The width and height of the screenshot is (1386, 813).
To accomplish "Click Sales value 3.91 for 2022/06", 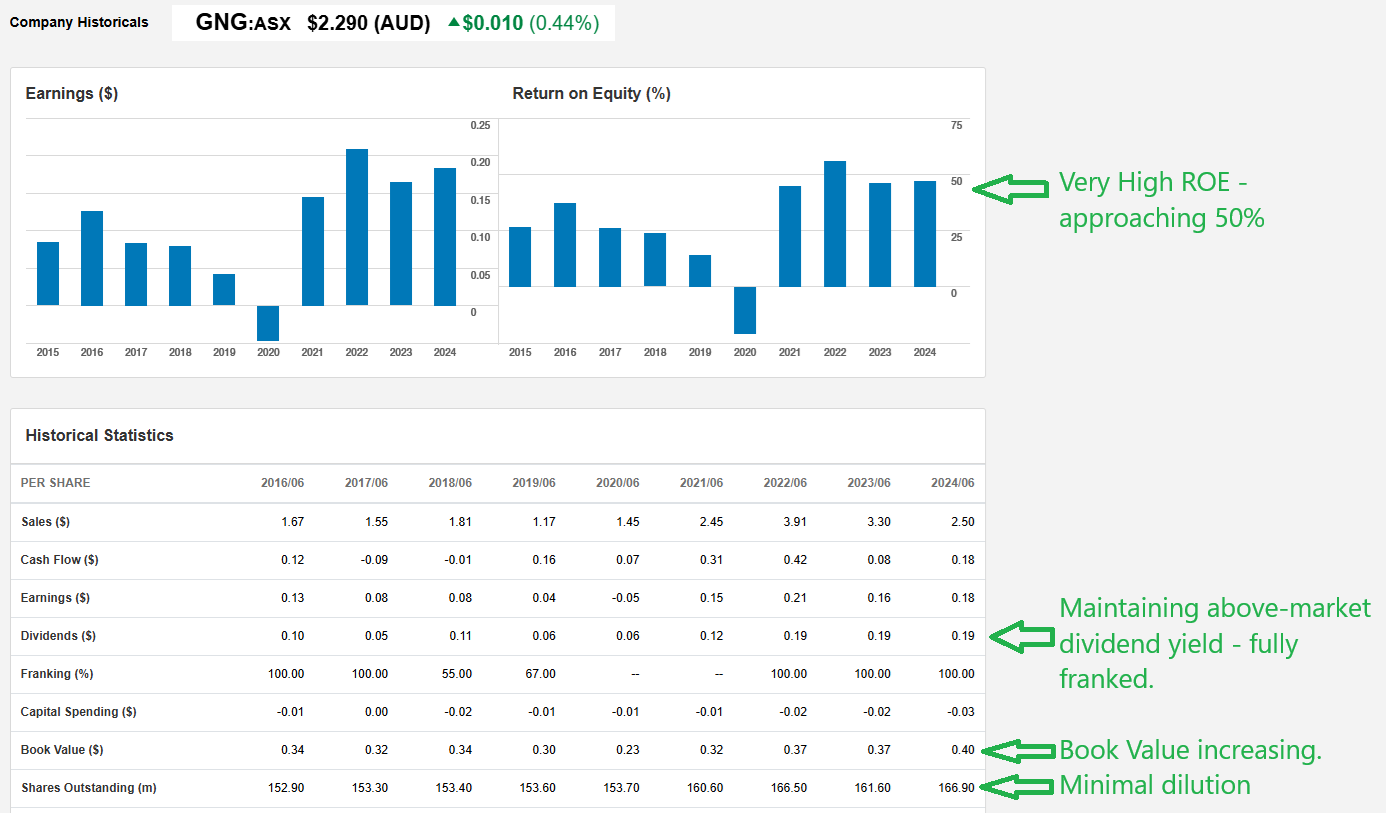I will [796, 522].
